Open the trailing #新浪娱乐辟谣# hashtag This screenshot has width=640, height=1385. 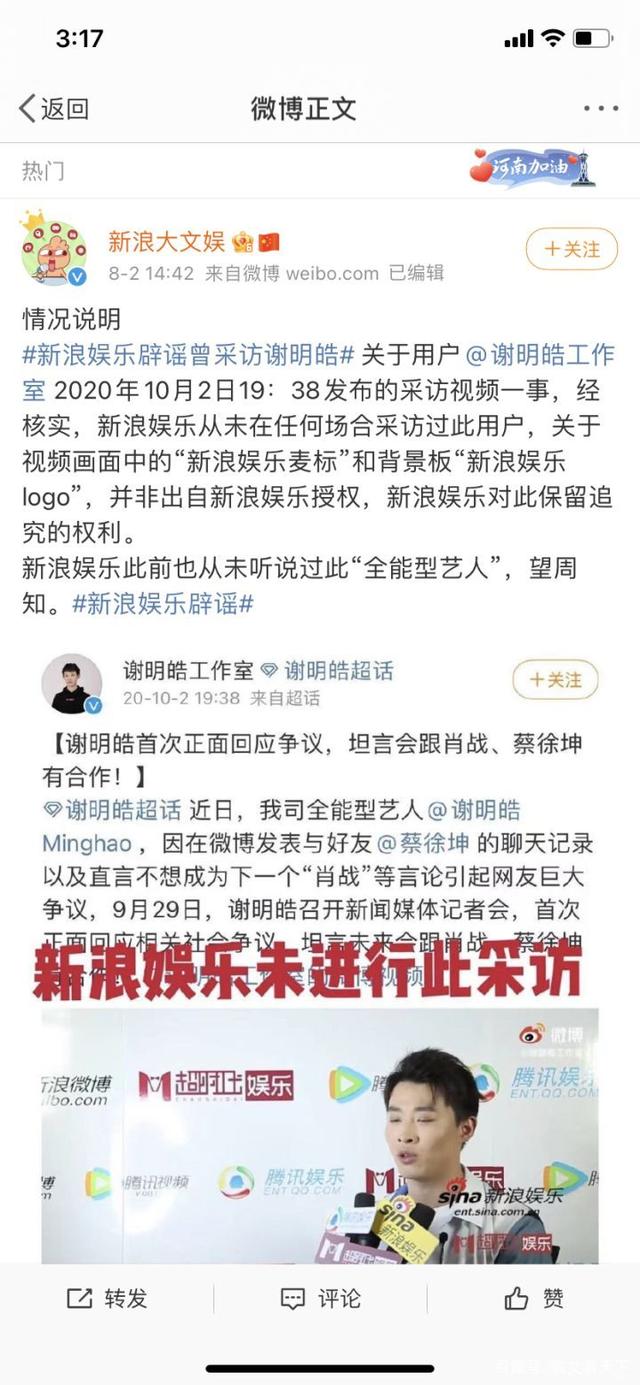[163, 604]
